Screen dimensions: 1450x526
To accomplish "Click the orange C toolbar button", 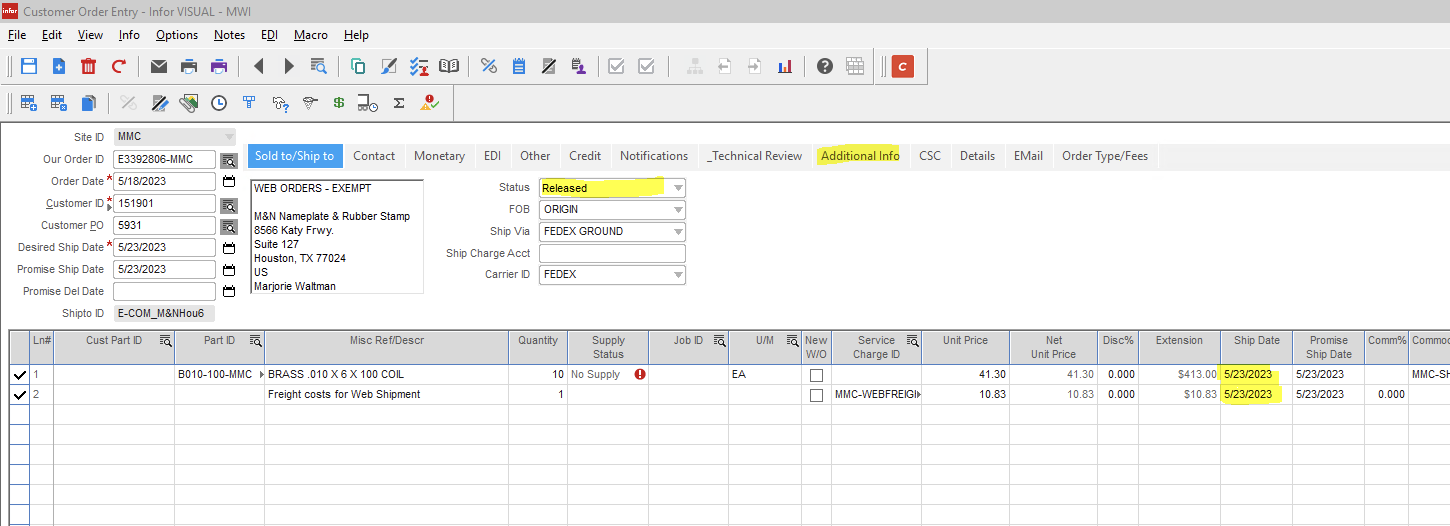I will point(902,66).
